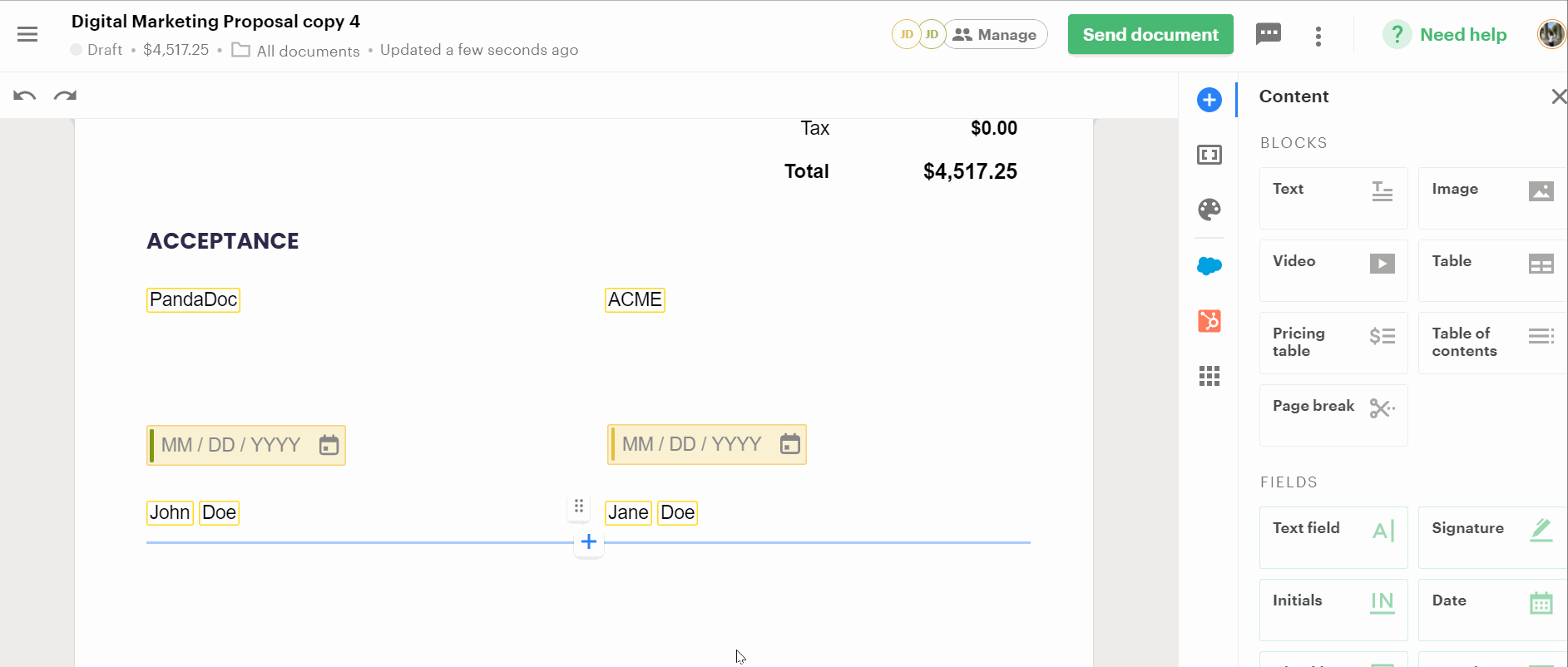Select the Date field
The height and width of the screenshot is (667, 1568).
click(x=1492, y=610)
